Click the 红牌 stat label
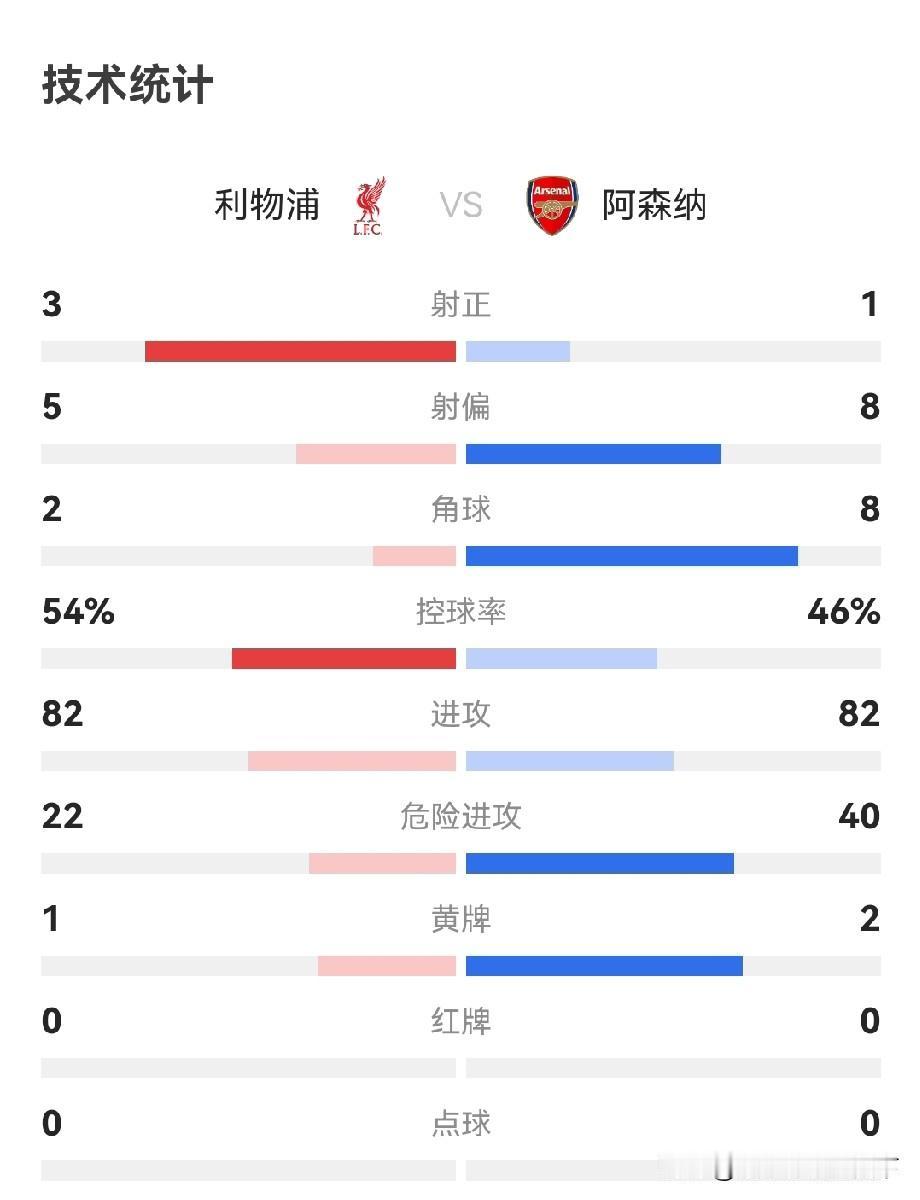This screenshot has height=1200, width=920. 461,1021
